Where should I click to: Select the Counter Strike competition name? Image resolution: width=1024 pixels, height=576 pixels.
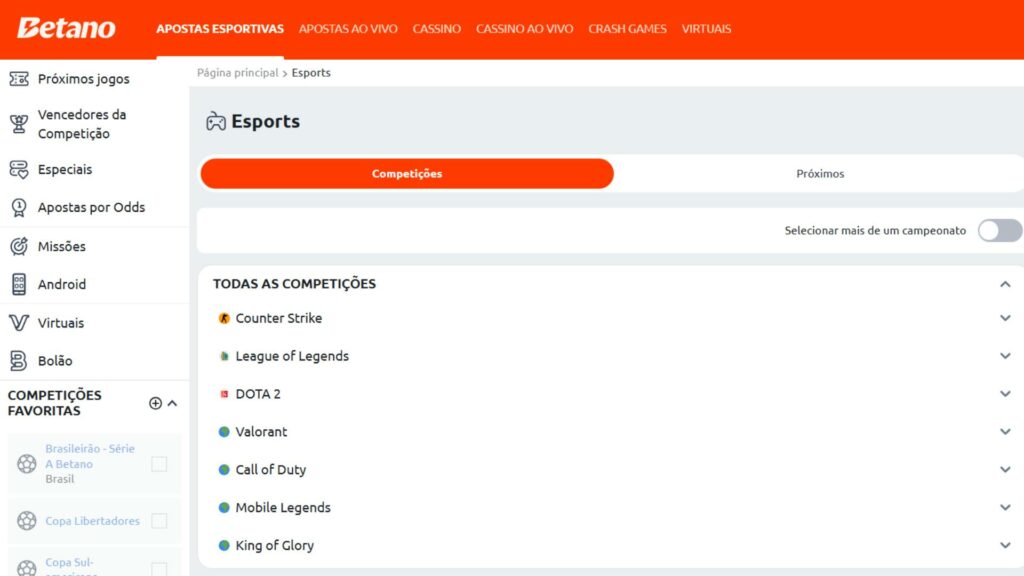pos(279,318)
